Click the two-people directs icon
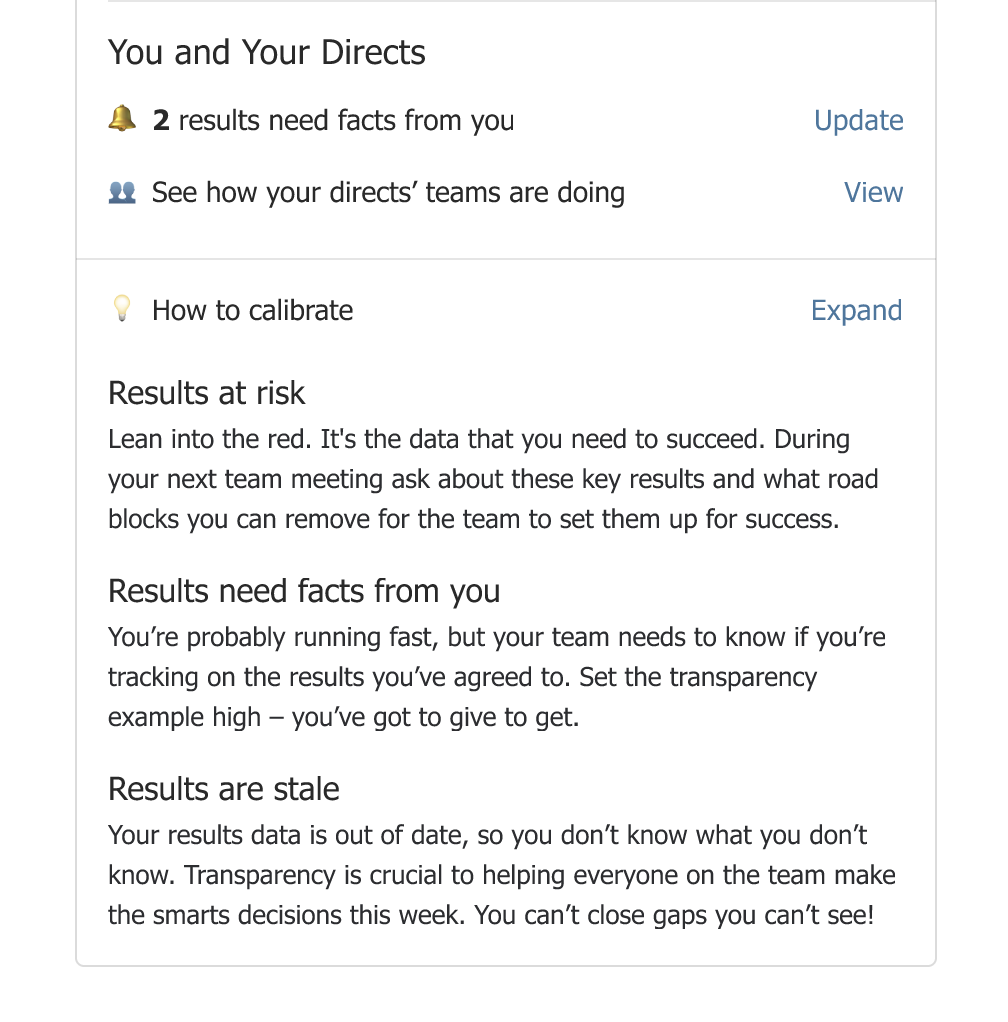 [122, 192]
